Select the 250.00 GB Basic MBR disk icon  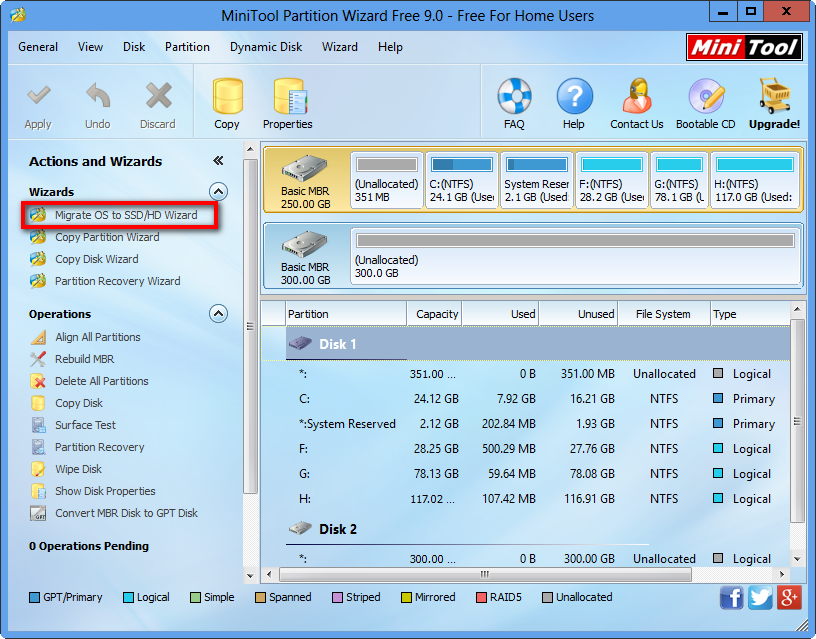coord(305,168)
